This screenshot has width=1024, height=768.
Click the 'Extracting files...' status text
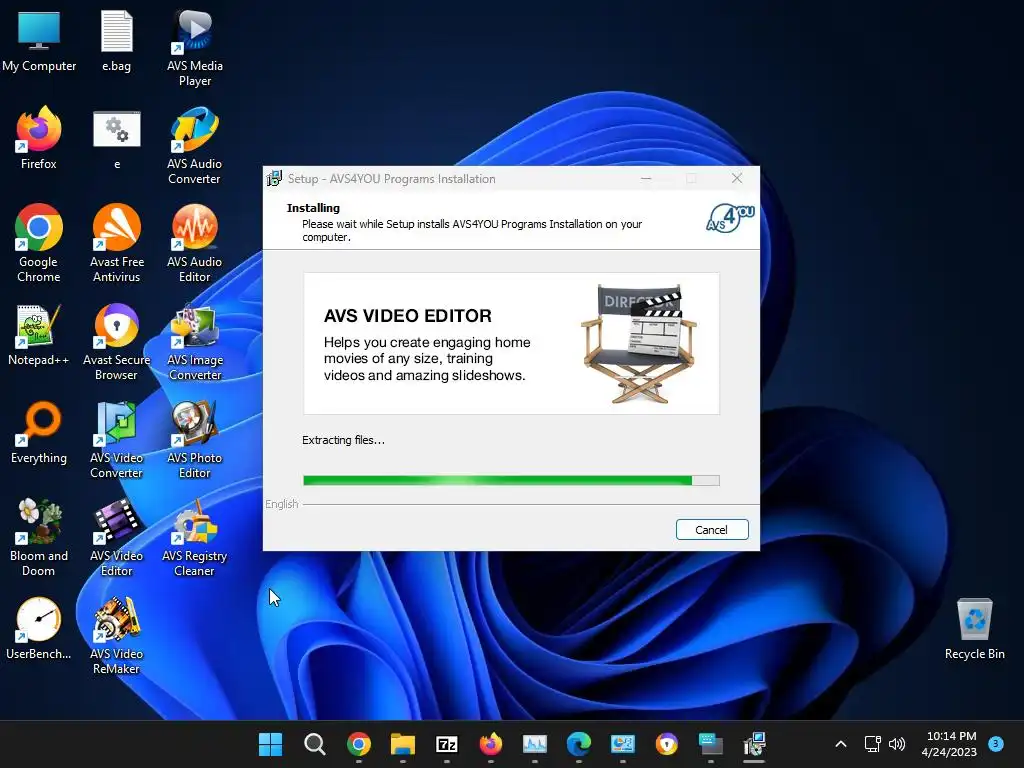(x=343, y=440)
